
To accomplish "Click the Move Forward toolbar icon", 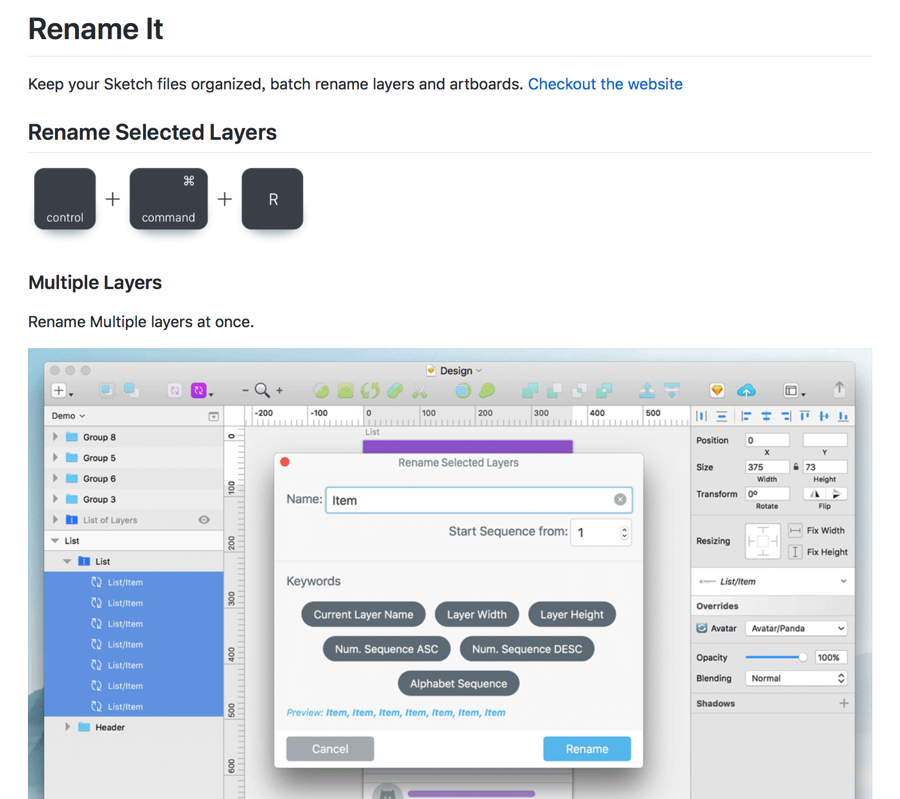I will point(647,390).
